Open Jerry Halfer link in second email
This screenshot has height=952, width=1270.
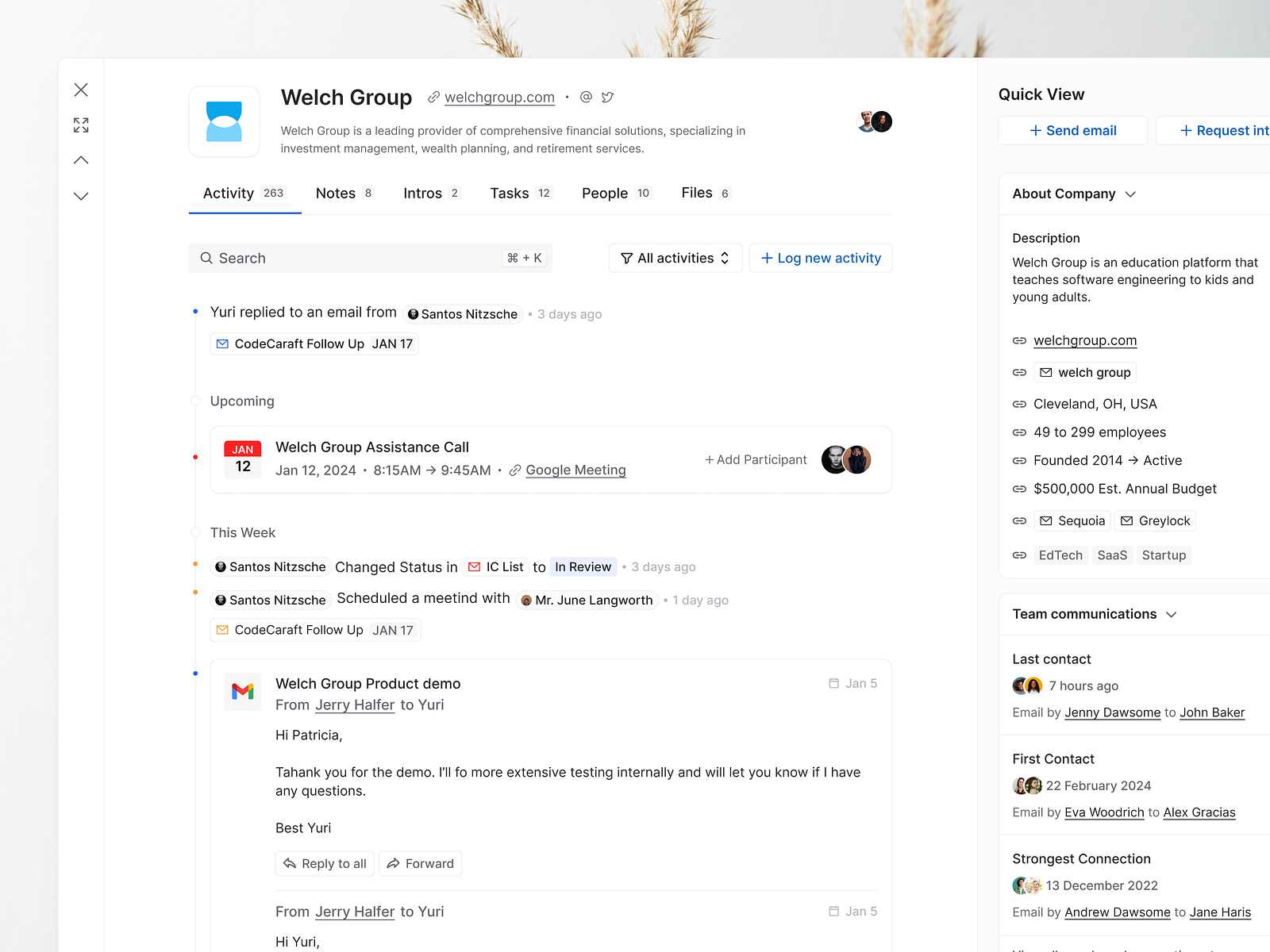point(355,912)
